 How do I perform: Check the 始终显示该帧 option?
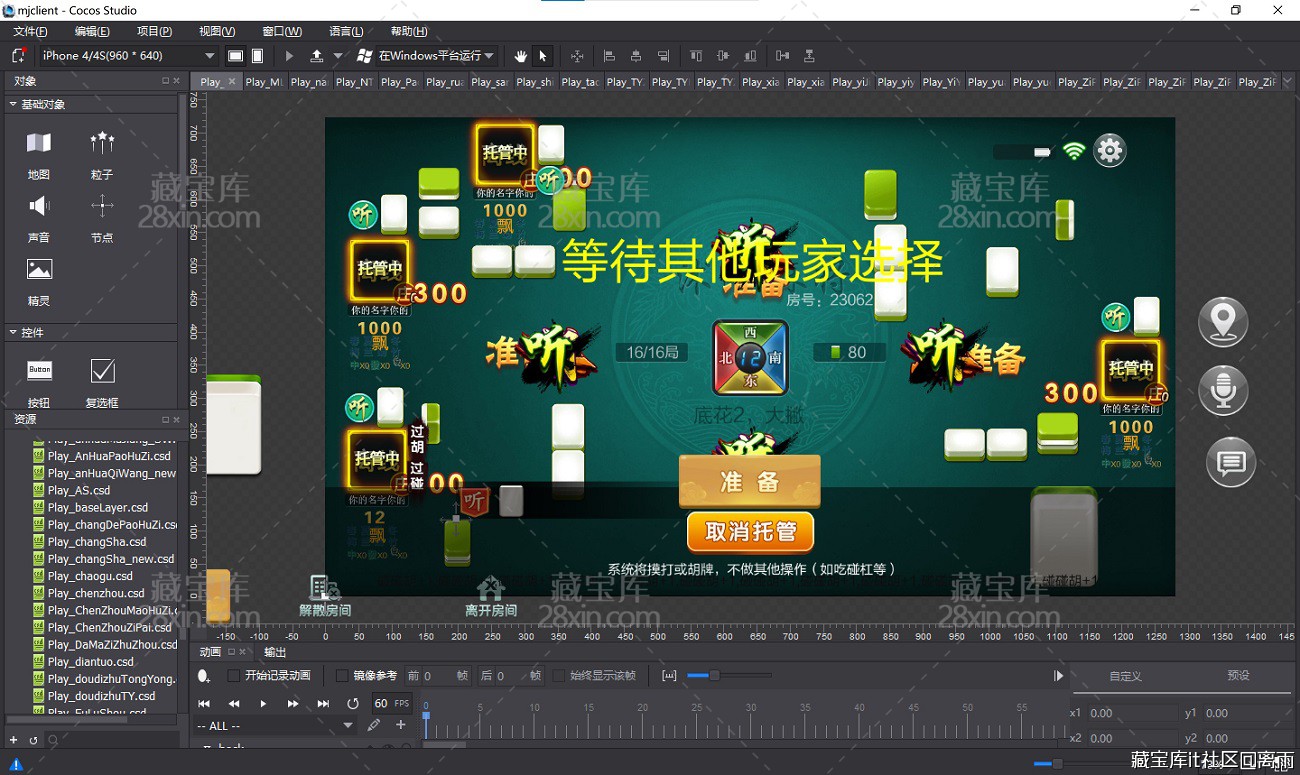[x=559, y=676]
